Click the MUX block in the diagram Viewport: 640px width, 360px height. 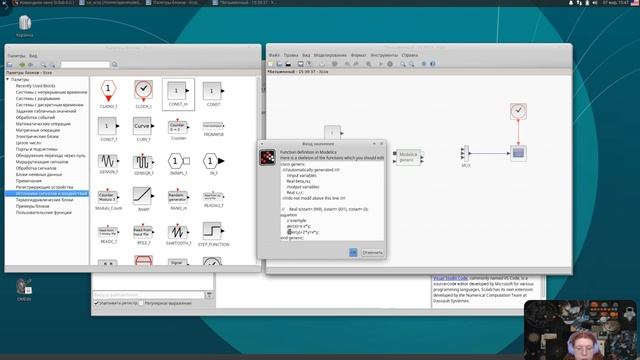[465, 154]
